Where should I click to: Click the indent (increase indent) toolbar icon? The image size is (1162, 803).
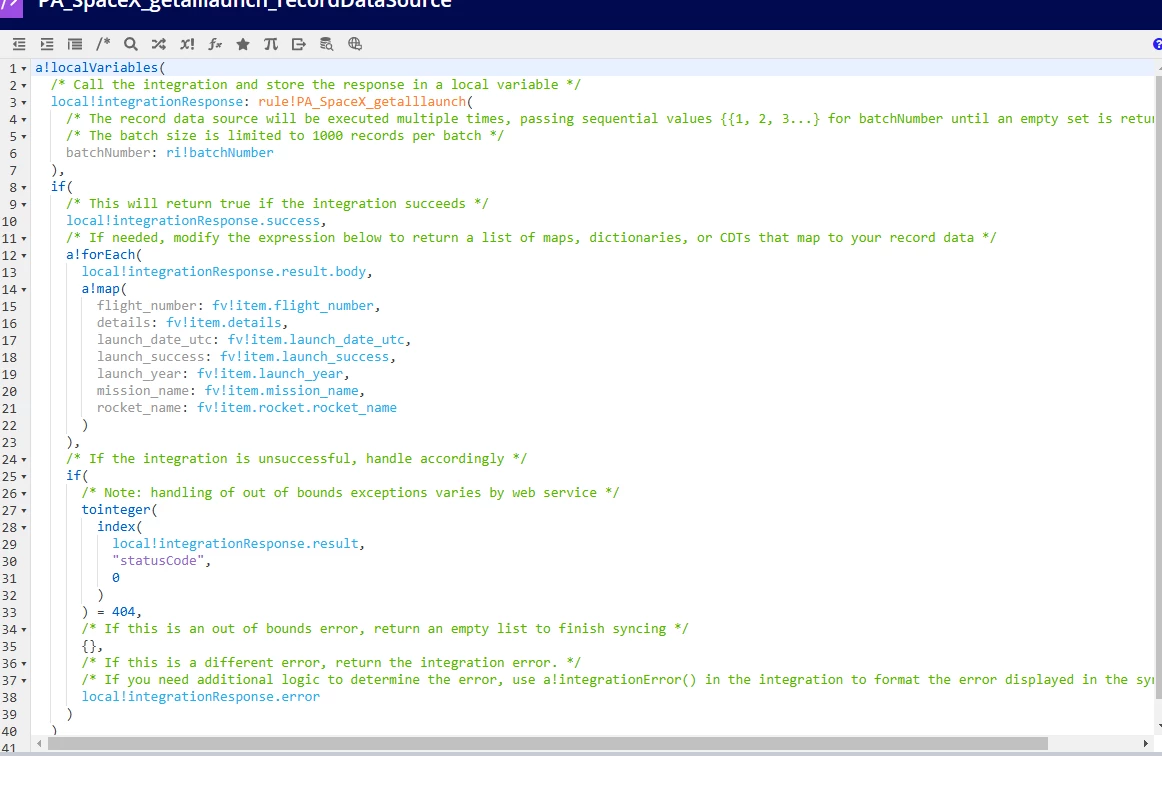tap(47, 44)
